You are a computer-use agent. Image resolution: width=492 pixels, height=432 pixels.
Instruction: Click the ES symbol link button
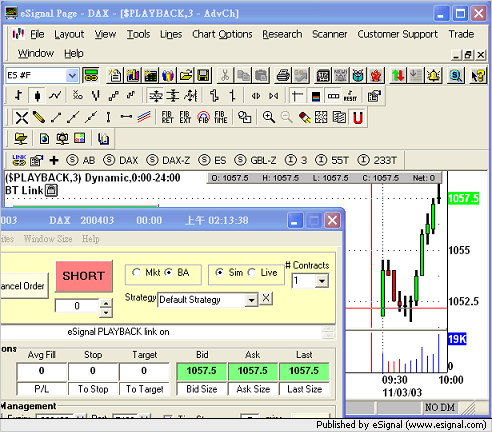tap(212, 160)
